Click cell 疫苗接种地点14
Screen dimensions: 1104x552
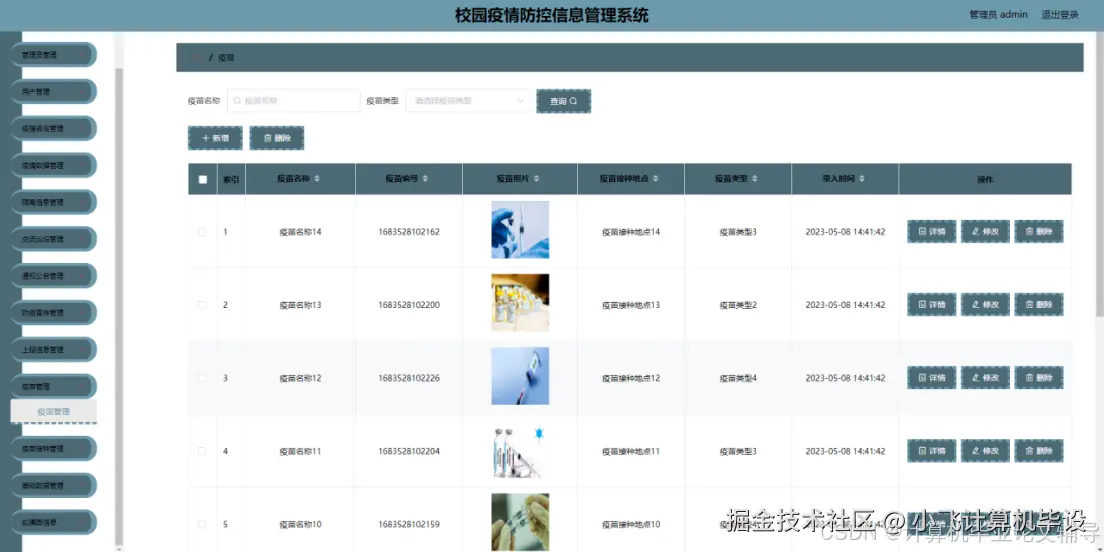(631, 232)
